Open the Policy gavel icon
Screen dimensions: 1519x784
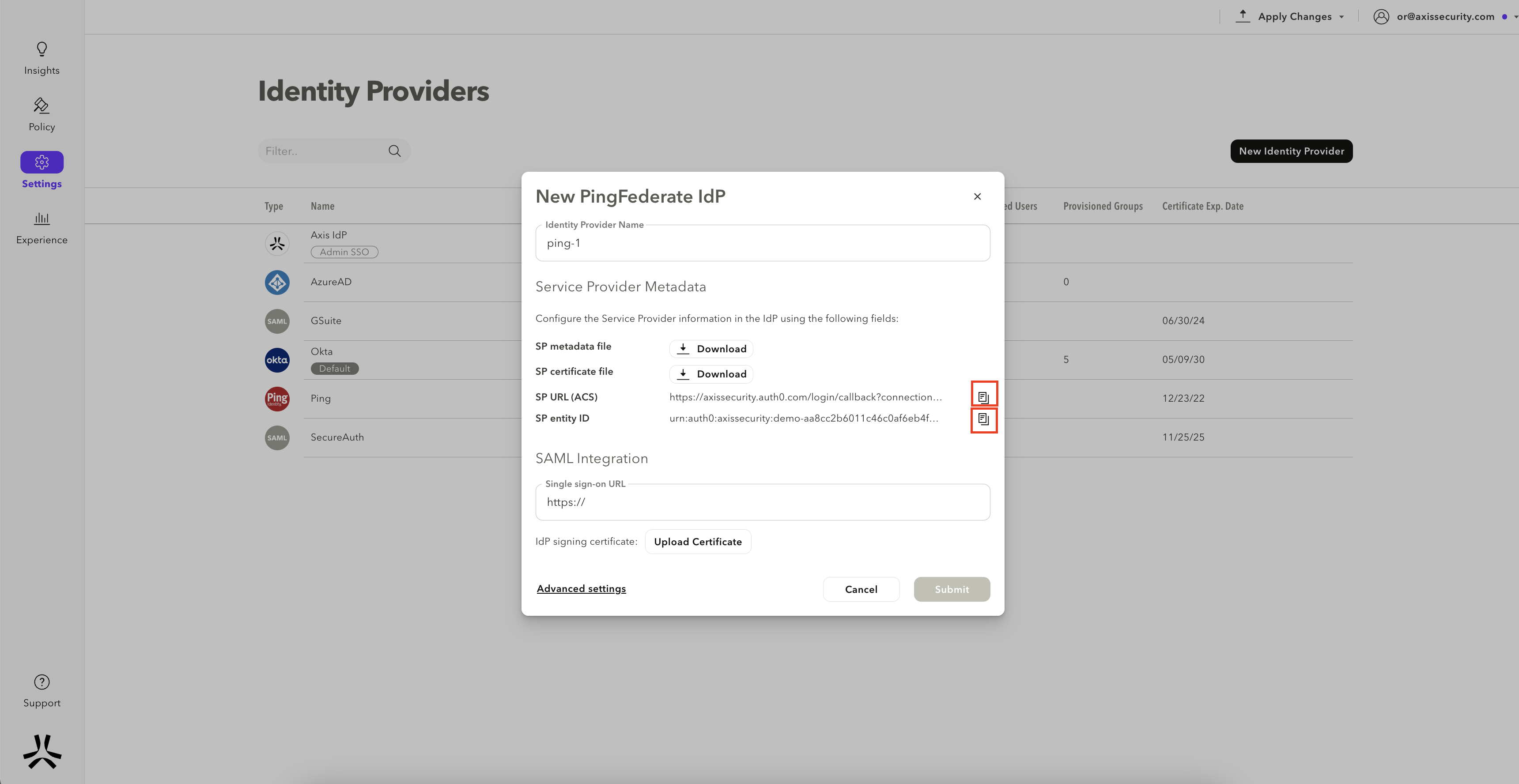41,106
